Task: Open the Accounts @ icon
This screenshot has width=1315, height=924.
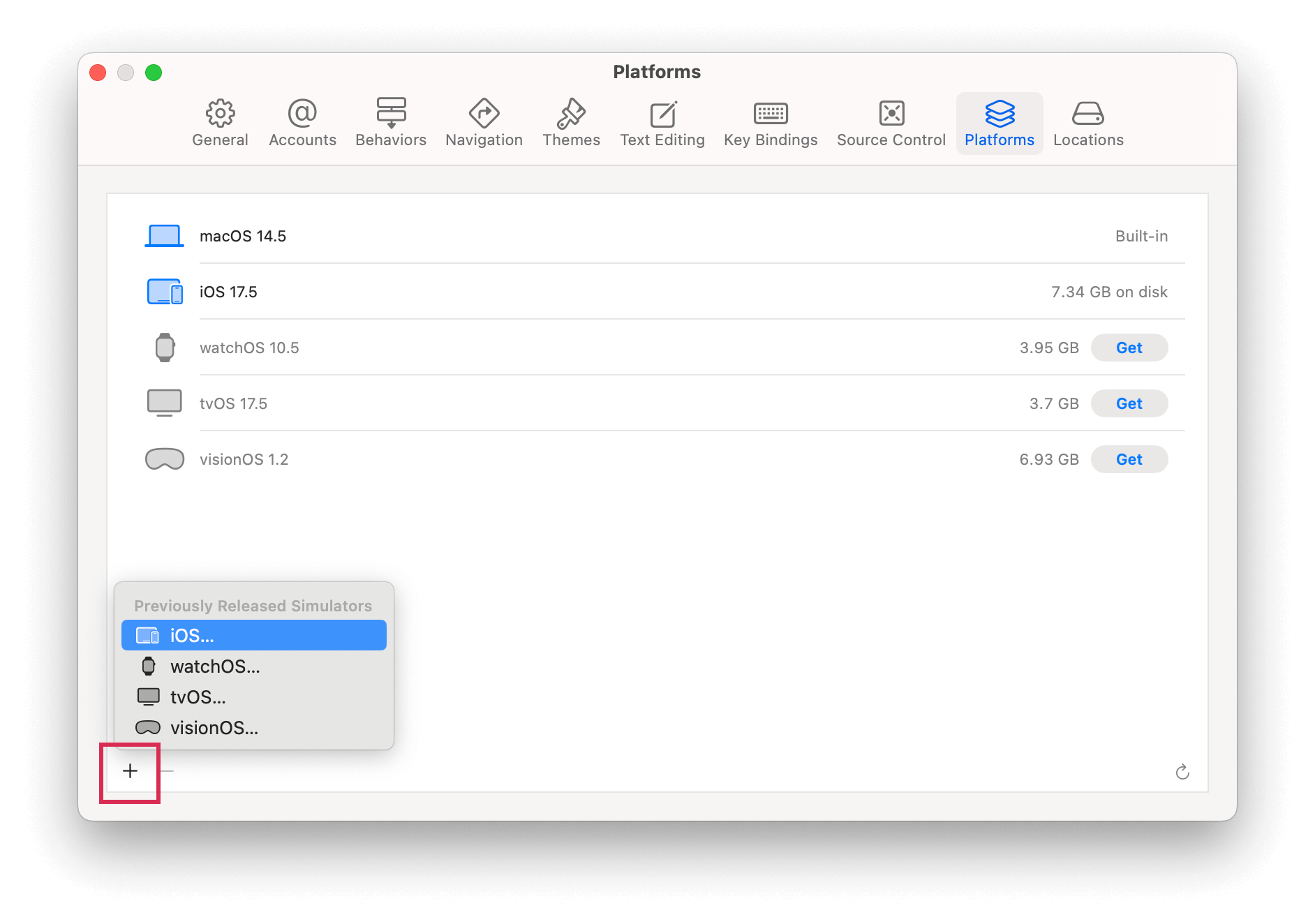Action: tap(302, 113)
